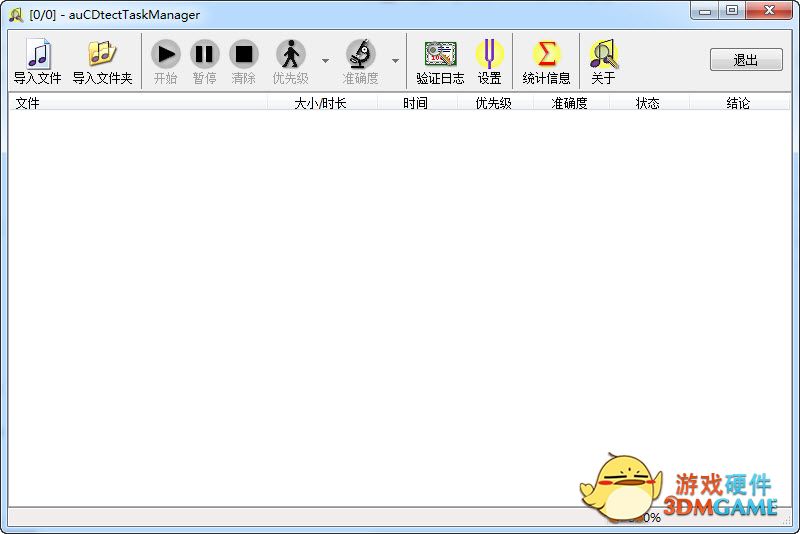Sort by the 准确度 column header
Image resolution: width=800 pixels, height=534 pixels.
(x=571, y=103)
